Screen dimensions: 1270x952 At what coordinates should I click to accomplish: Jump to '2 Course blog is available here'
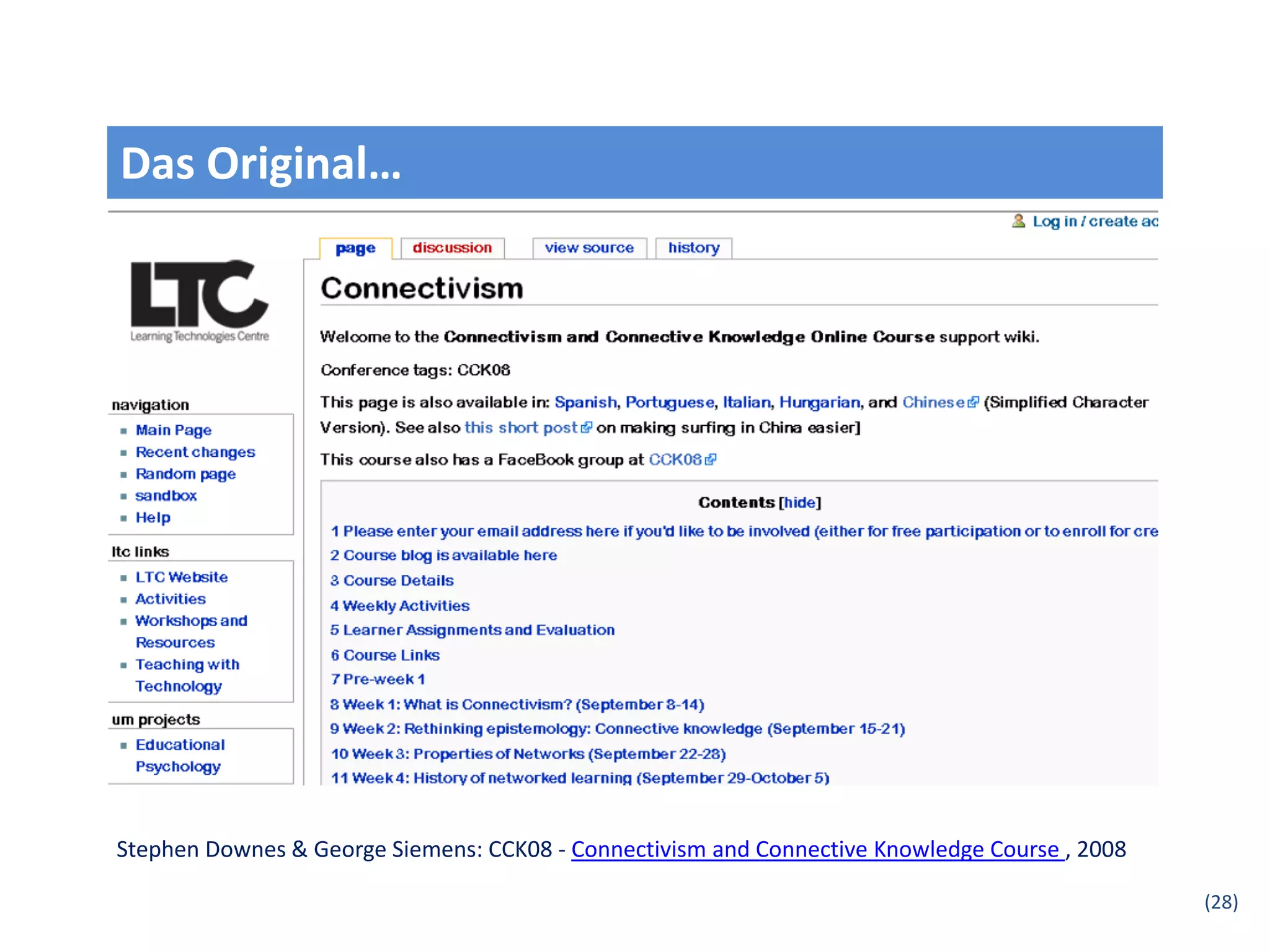coord(443,555)
